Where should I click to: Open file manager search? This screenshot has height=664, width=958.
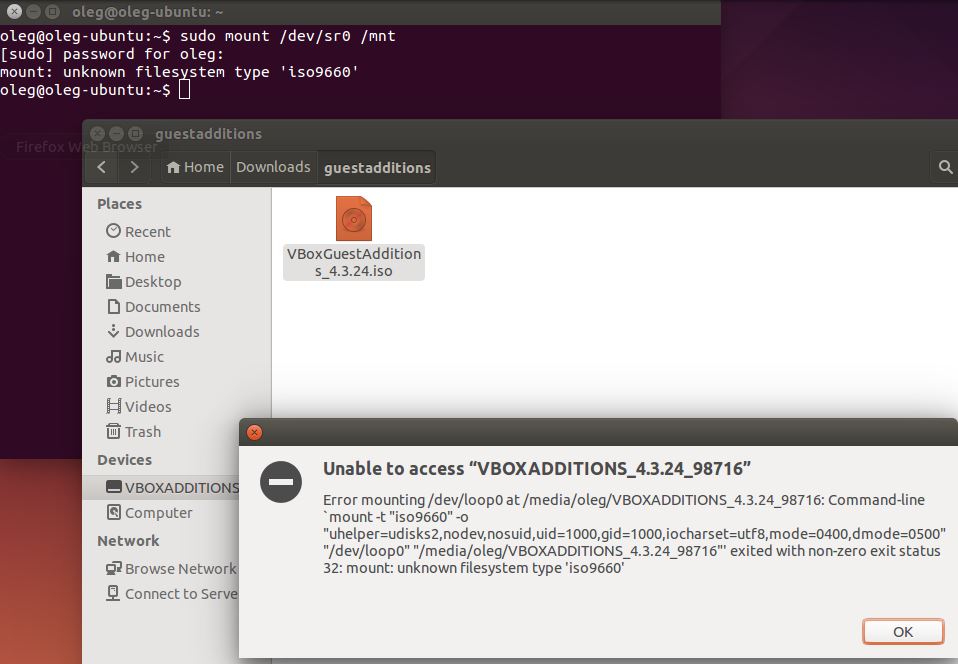click(945, 167)
